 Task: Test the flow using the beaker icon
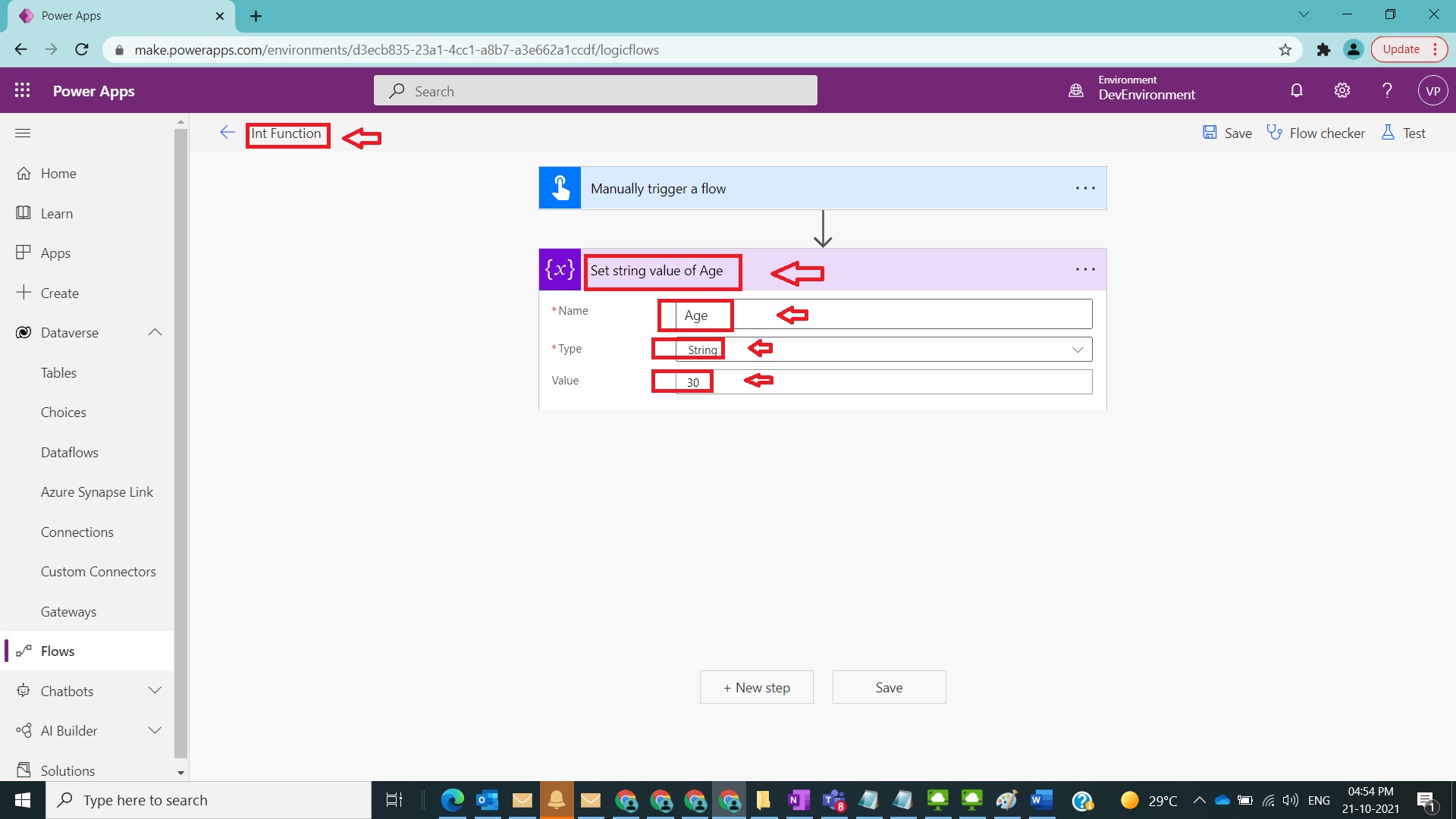point(1403,132)
